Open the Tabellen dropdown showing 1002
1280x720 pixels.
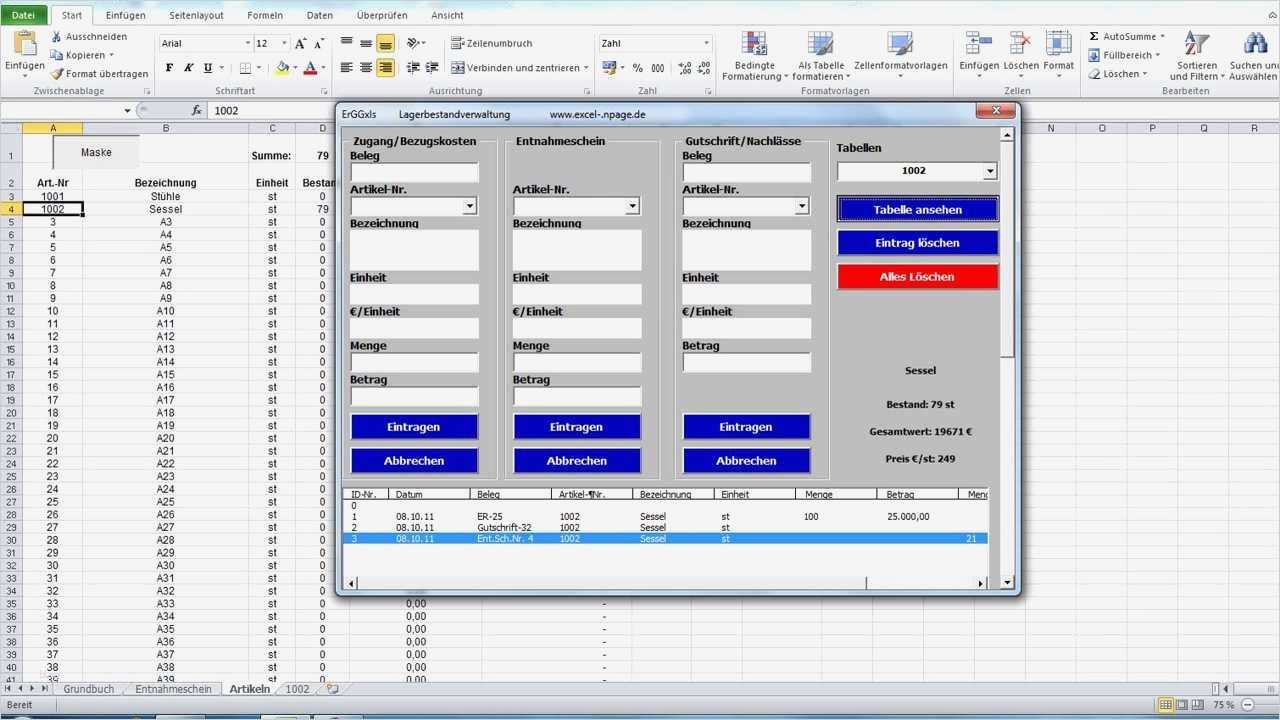990,171
